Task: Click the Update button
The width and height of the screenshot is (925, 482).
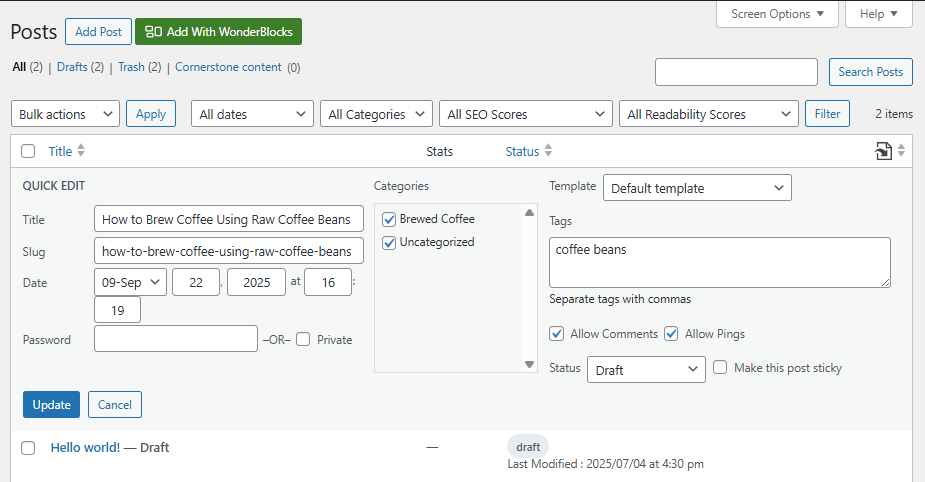Action: point(51,405)
